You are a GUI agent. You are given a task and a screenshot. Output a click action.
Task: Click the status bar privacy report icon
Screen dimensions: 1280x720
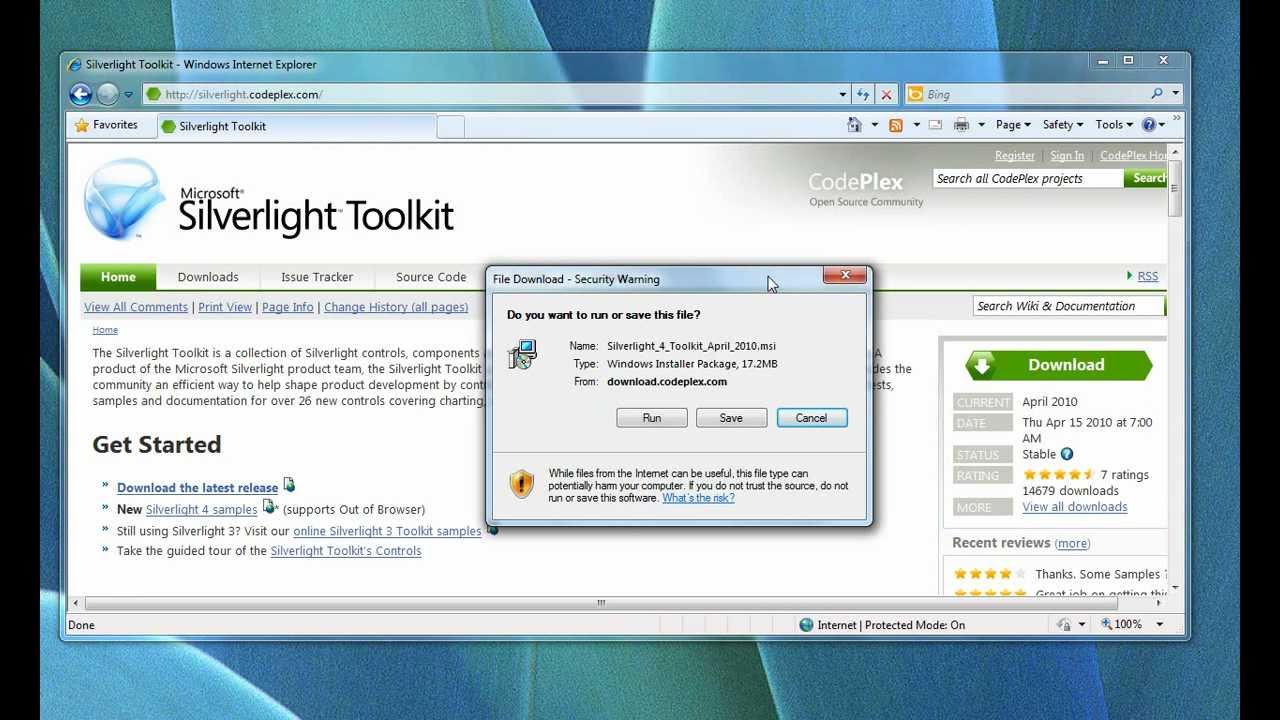click(1065, 625)
